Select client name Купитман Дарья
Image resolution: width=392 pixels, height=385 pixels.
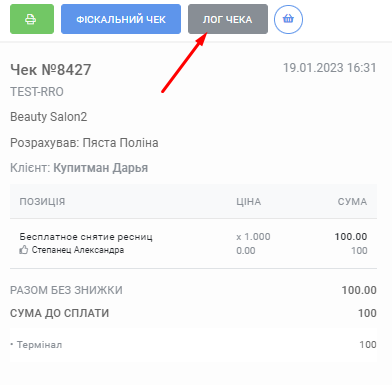click(x=101, y=168)
